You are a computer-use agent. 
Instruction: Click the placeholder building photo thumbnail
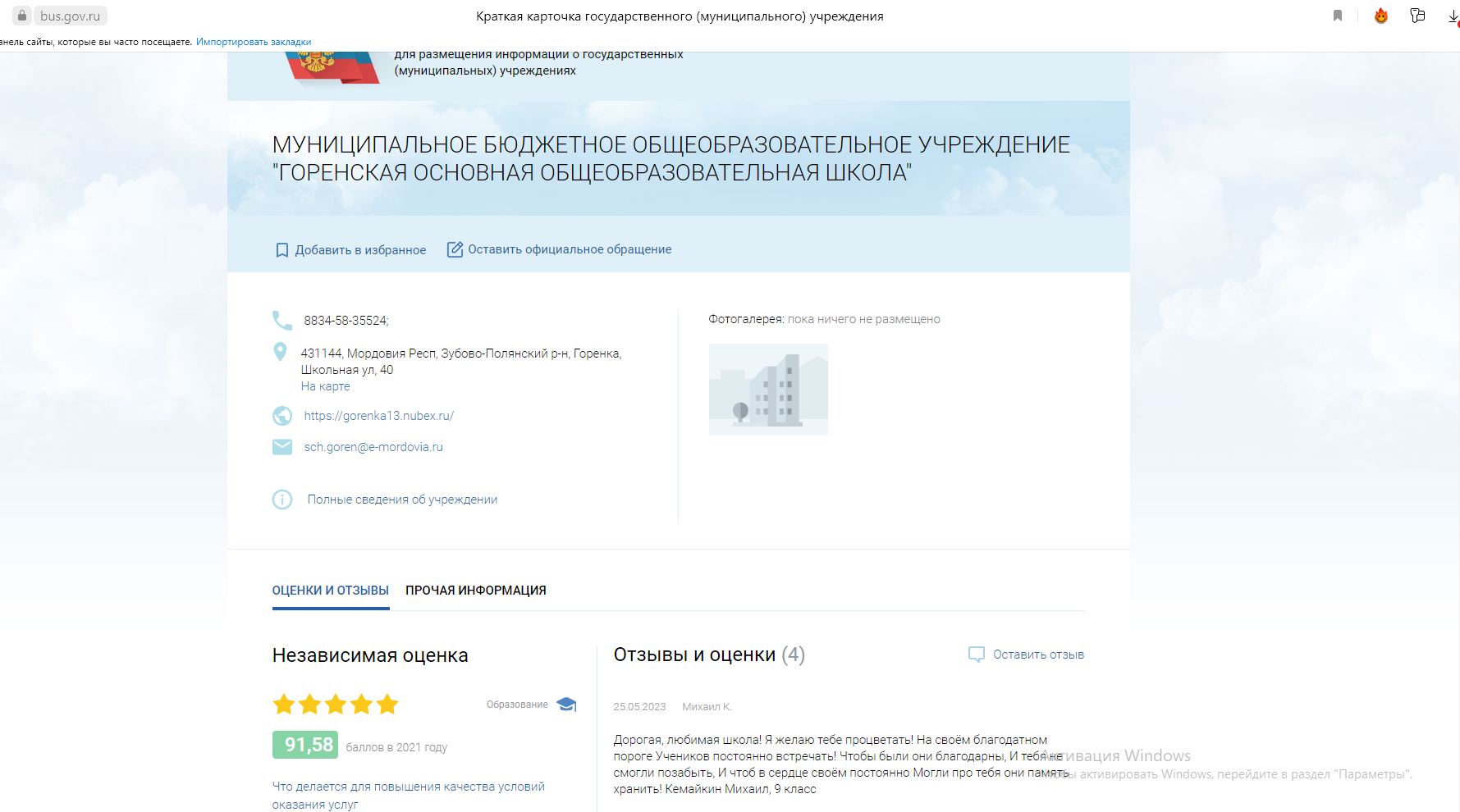tap(768, 390)
